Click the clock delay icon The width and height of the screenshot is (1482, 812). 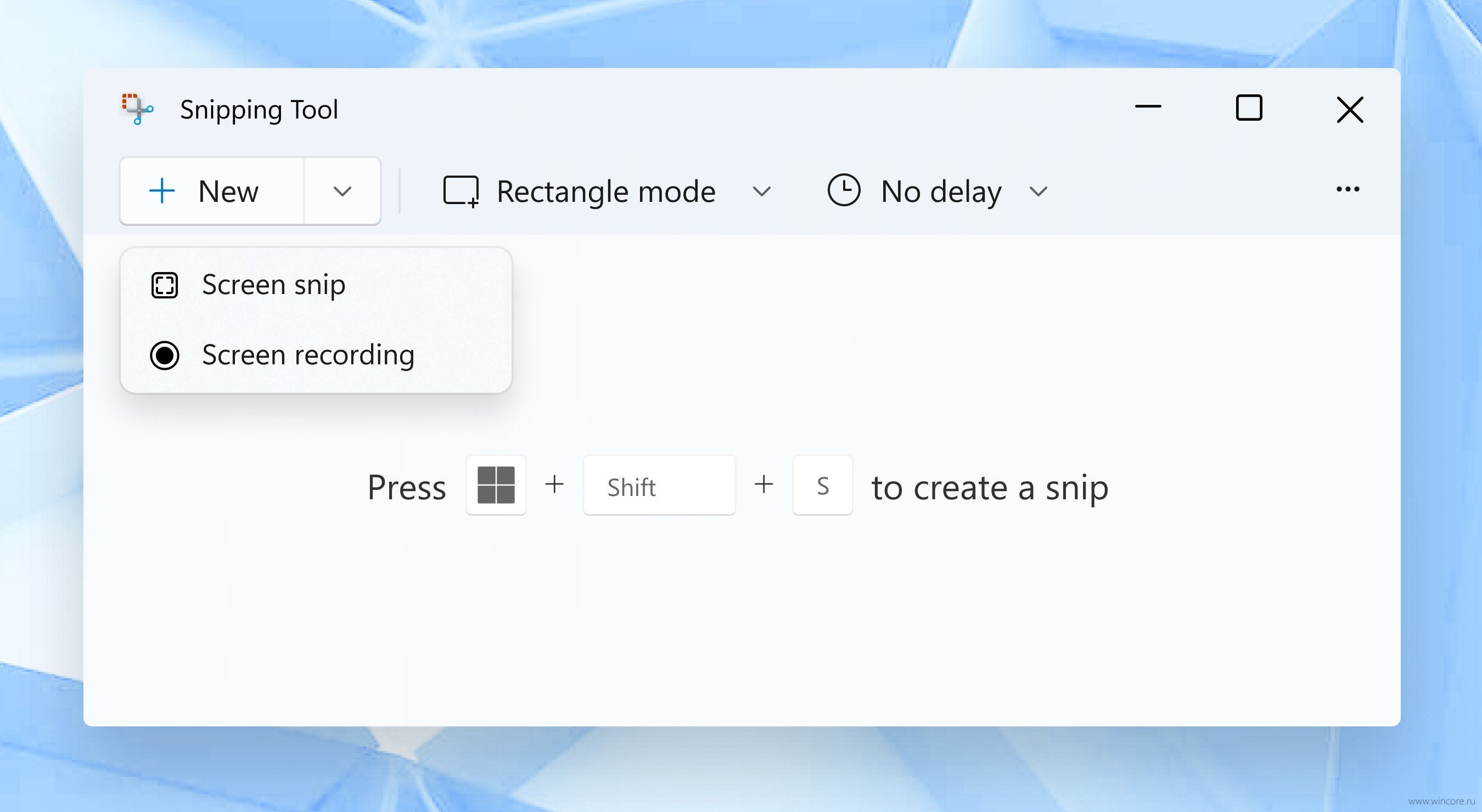click(x=844, y=190)
